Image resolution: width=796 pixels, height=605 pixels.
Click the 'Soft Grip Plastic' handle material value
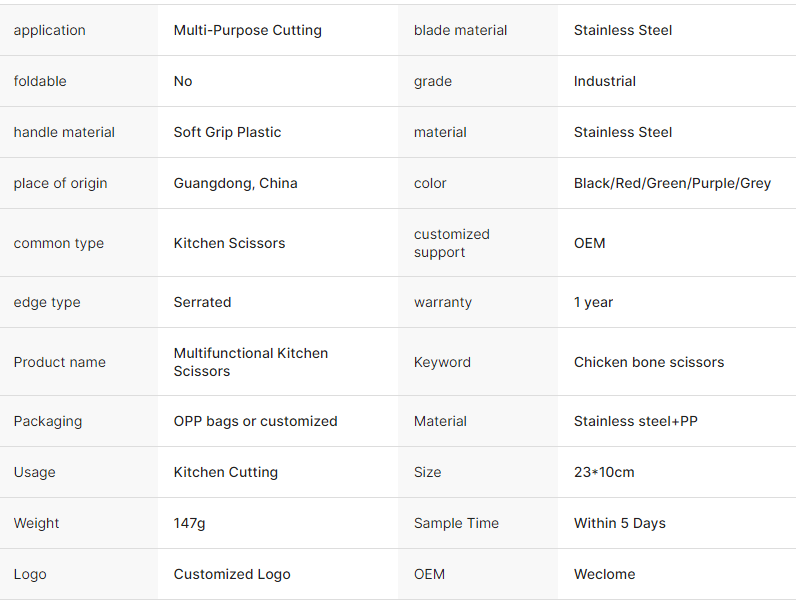227,132
